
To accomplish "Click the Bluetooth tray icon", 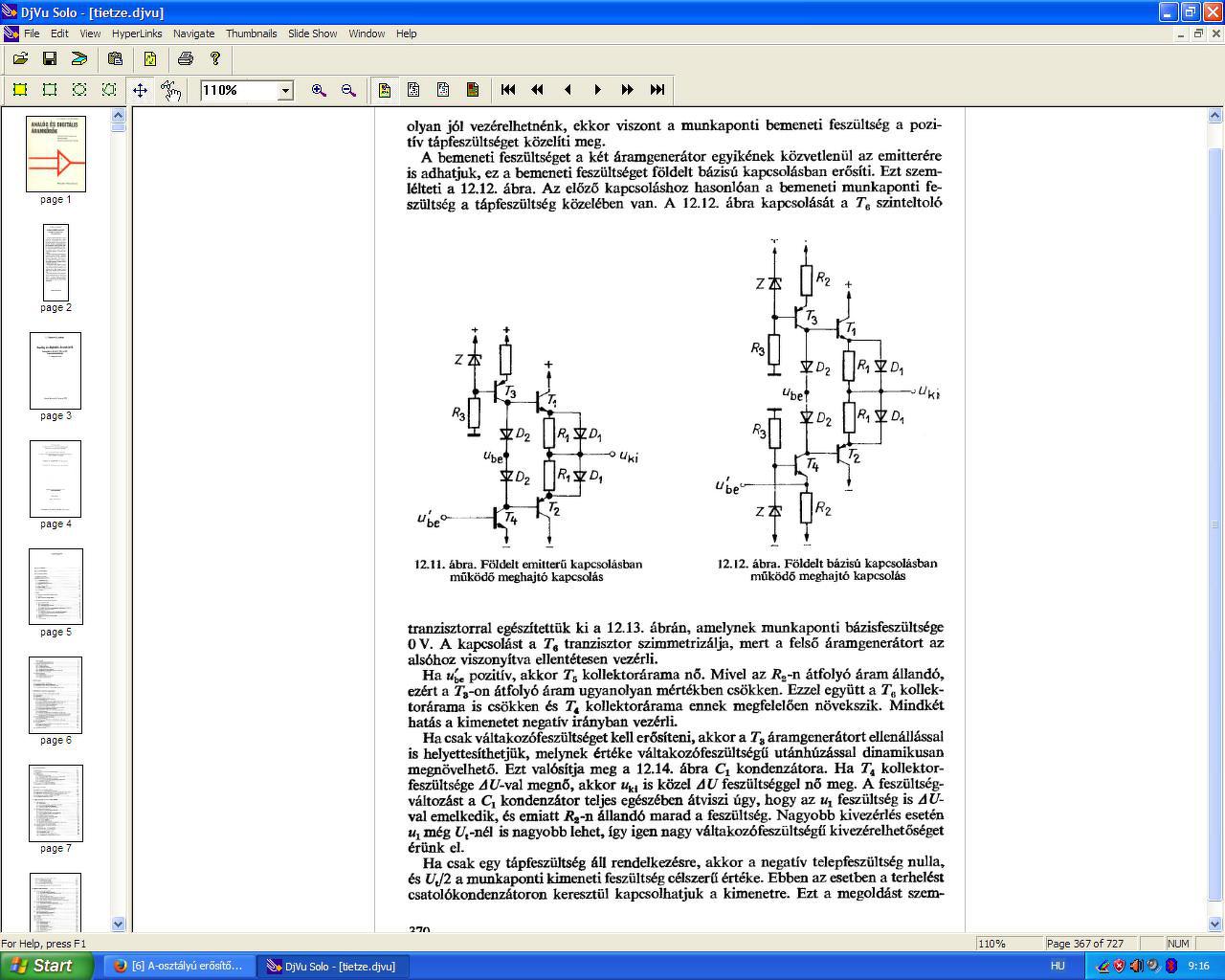I will pos(1170,966).
